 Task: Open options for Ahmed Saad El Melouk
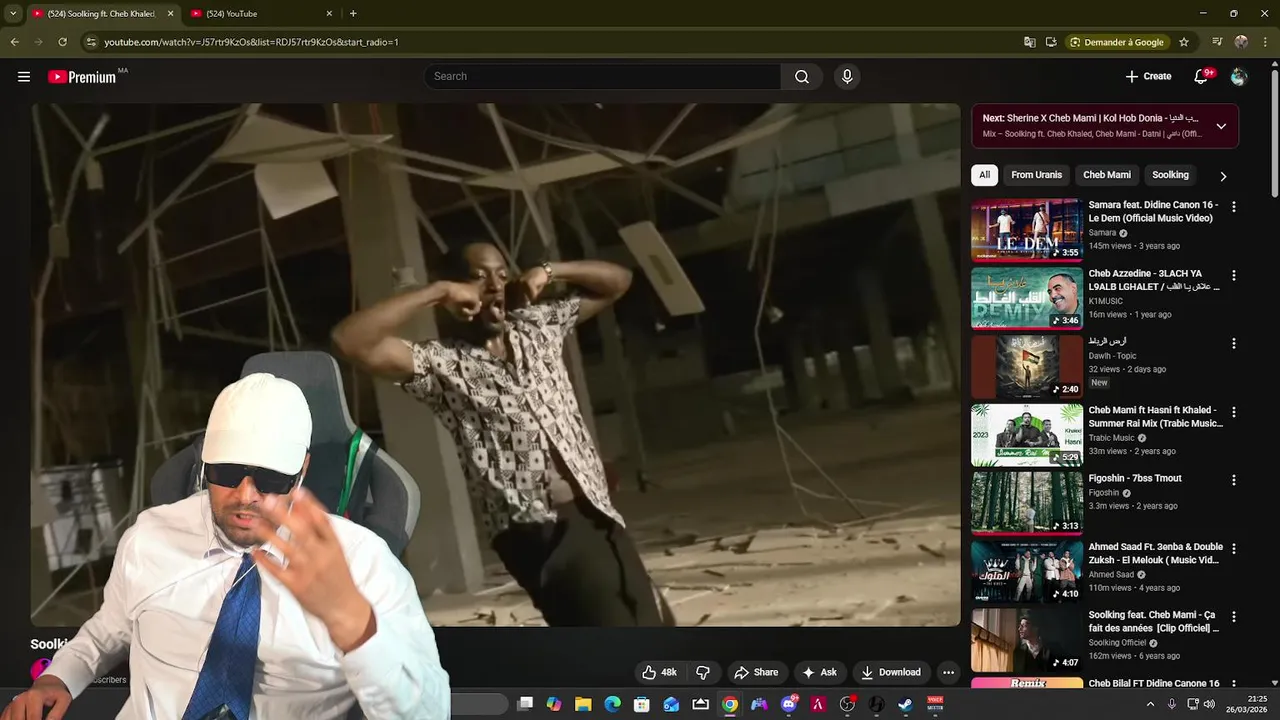(1233, 548)
